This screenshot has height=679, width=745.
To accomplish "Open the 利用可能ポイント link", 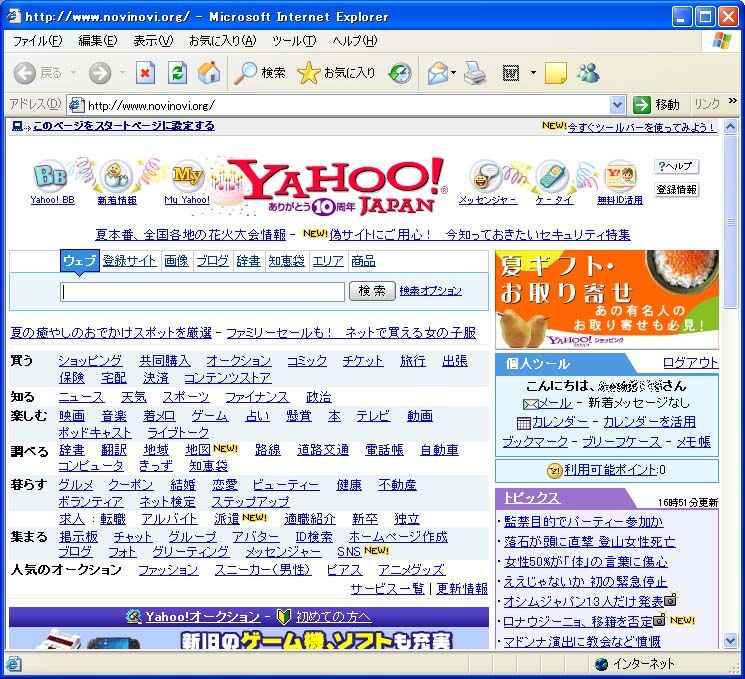I will pos(611,469).
